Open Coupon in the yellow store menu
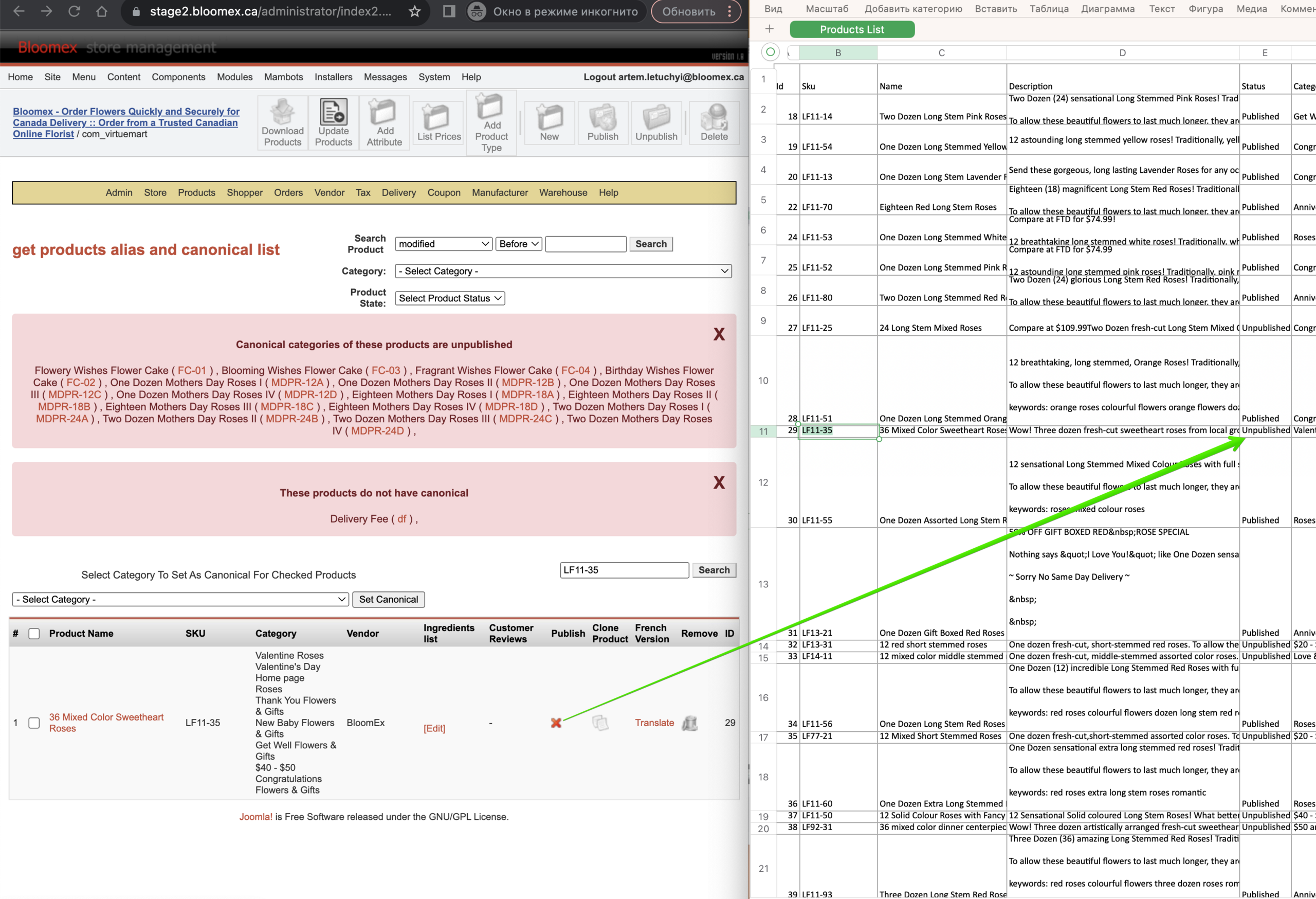Image resolution: width=1316 pixels, height=899 pixels. (444, 192)
